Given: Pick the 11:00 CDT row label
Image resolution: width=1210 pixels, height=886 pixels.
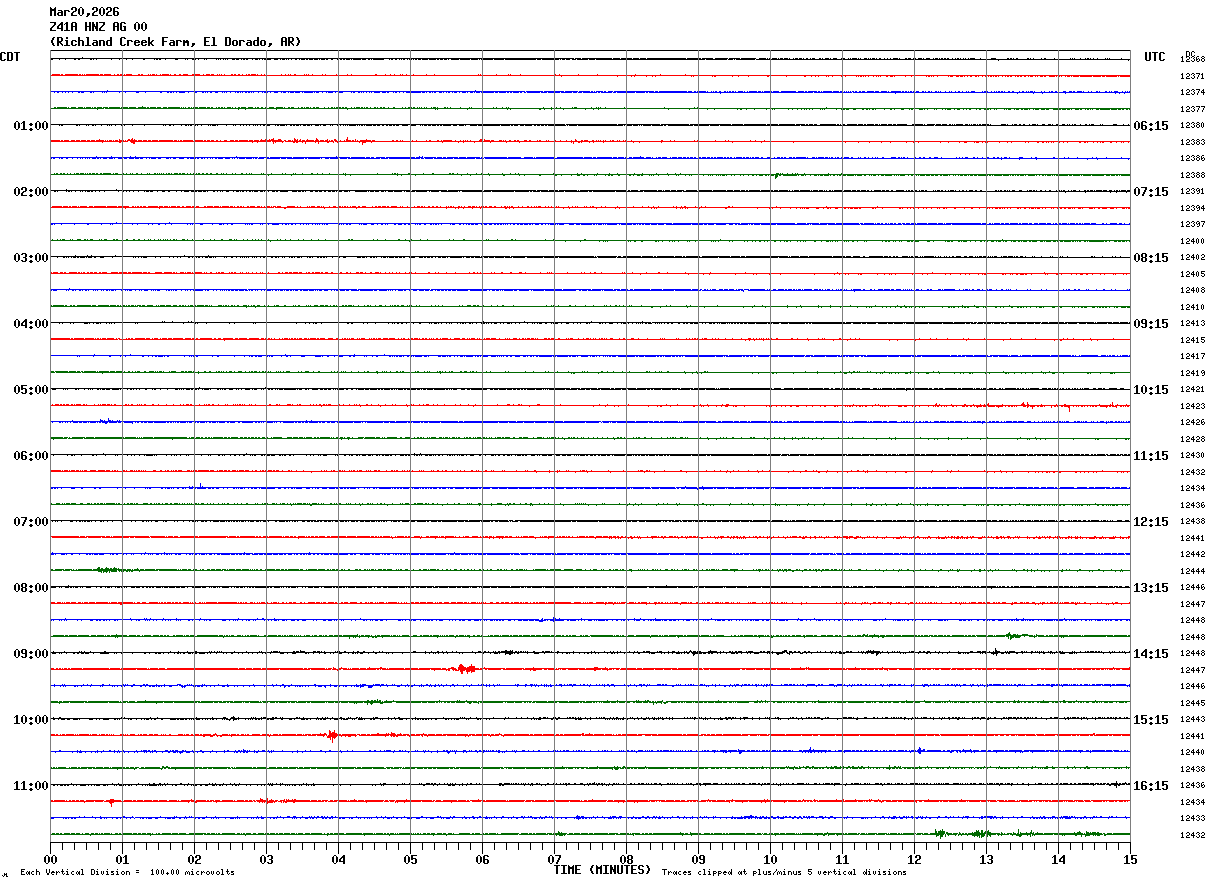Looking at the screenshot, I should coord(30,786).
